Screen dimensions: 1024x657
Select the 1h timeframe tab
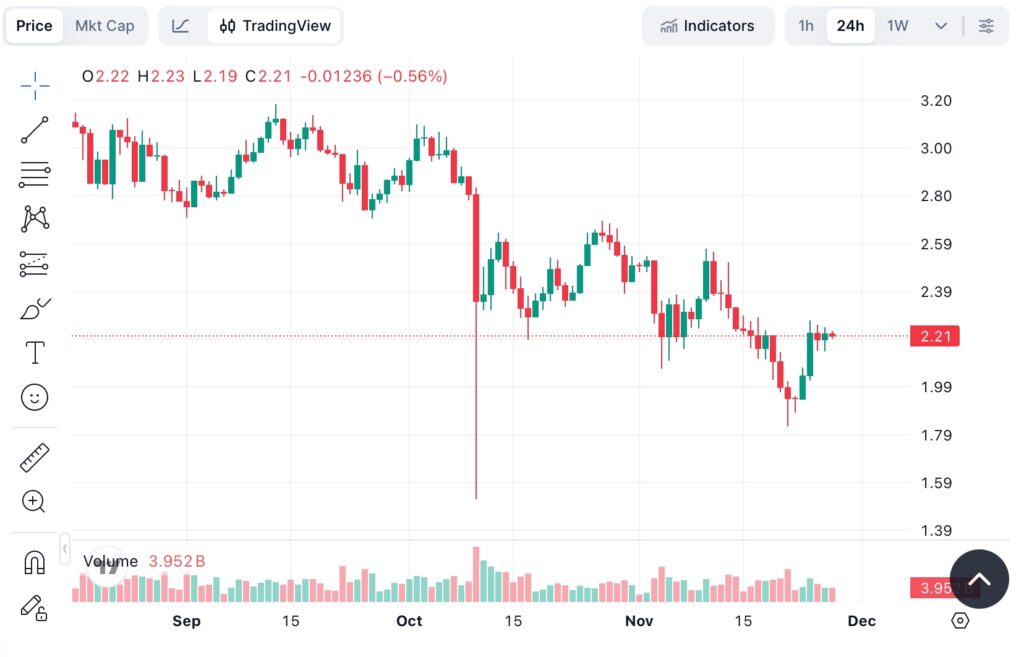806,26
